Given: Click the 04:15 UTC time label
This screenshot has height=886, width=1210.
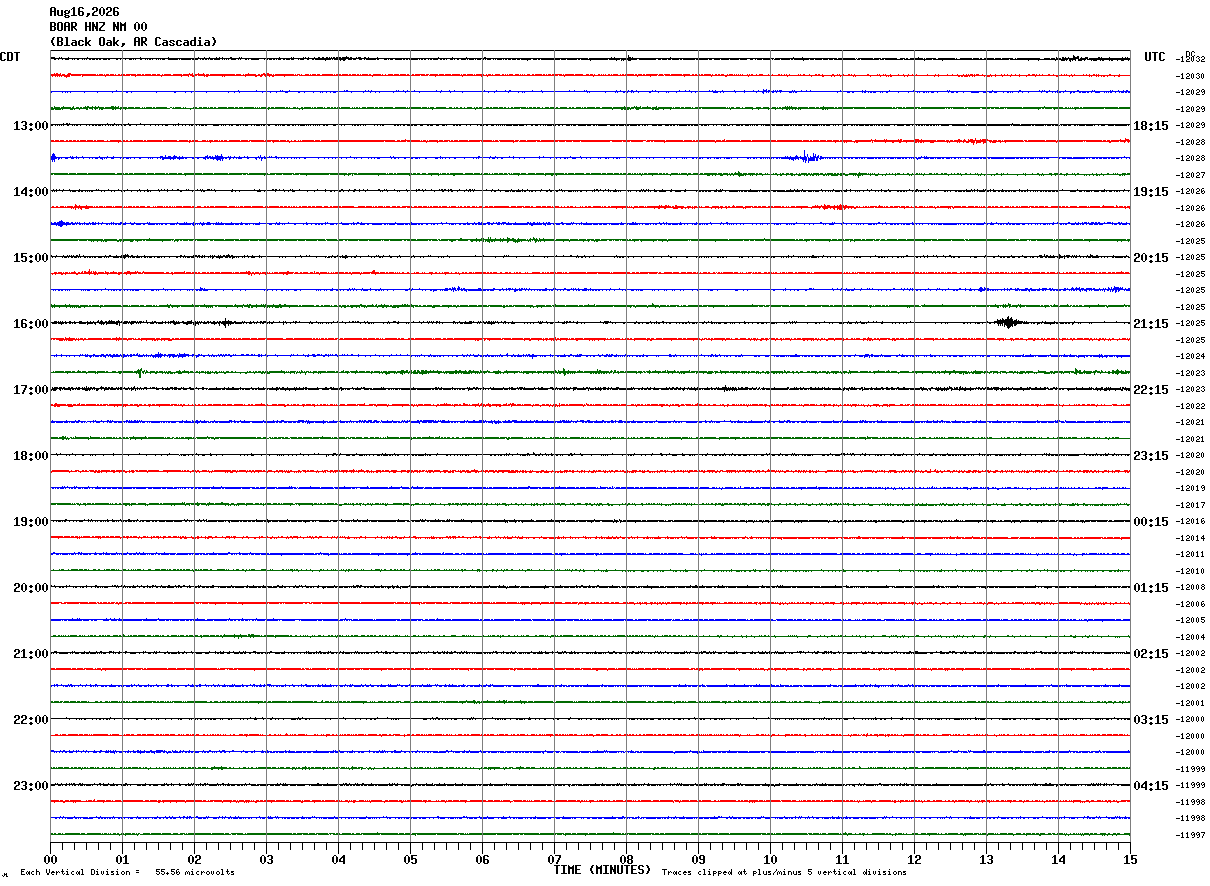Looking at the screenshot, I should pyautogui.click(x=1150, y=786).
